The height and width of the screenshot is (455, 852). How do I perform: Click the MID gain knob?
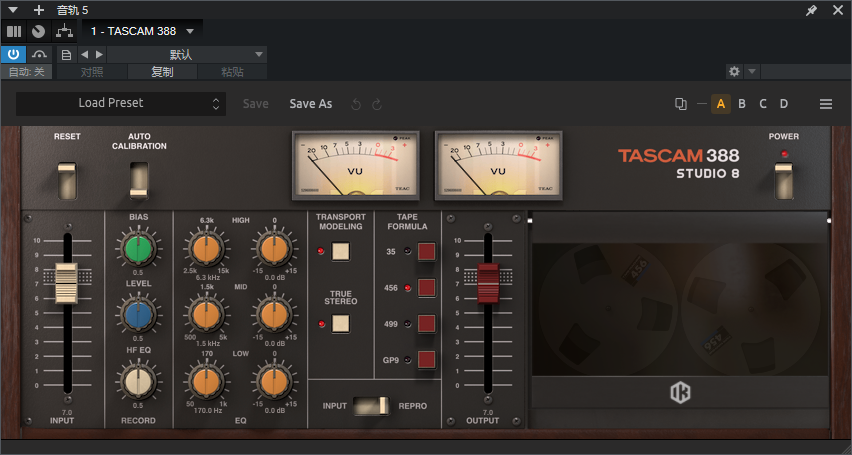(x=274, y=315)
